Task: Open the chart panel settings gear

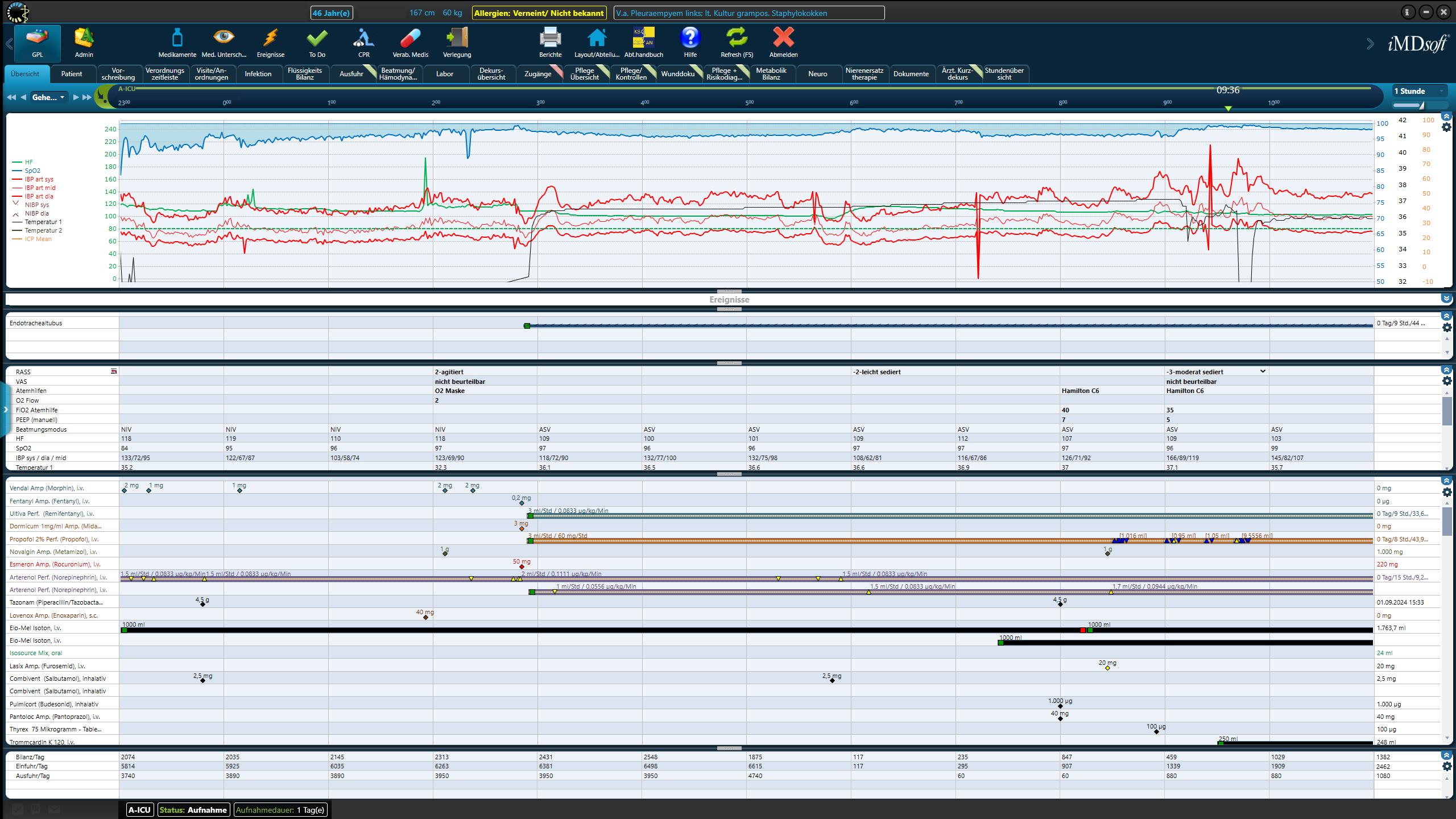Action: pyautogui.click(x=1446, y=127)
